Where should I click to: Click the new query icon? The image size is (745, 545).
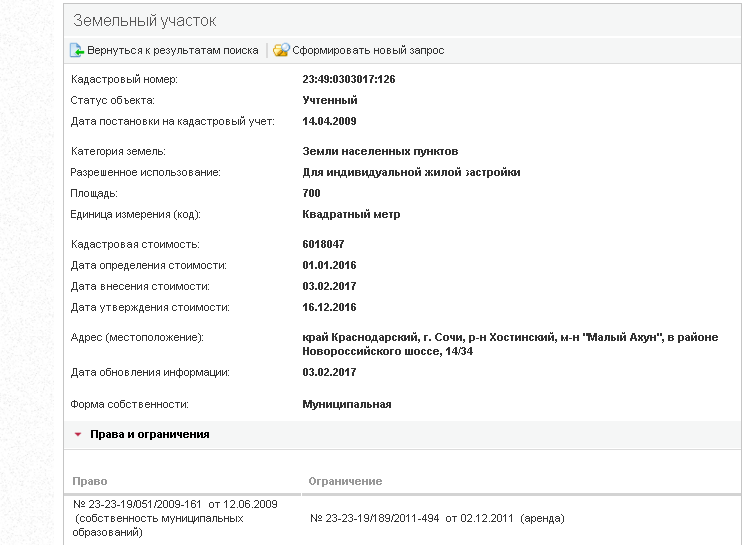(x=281, y=50)
